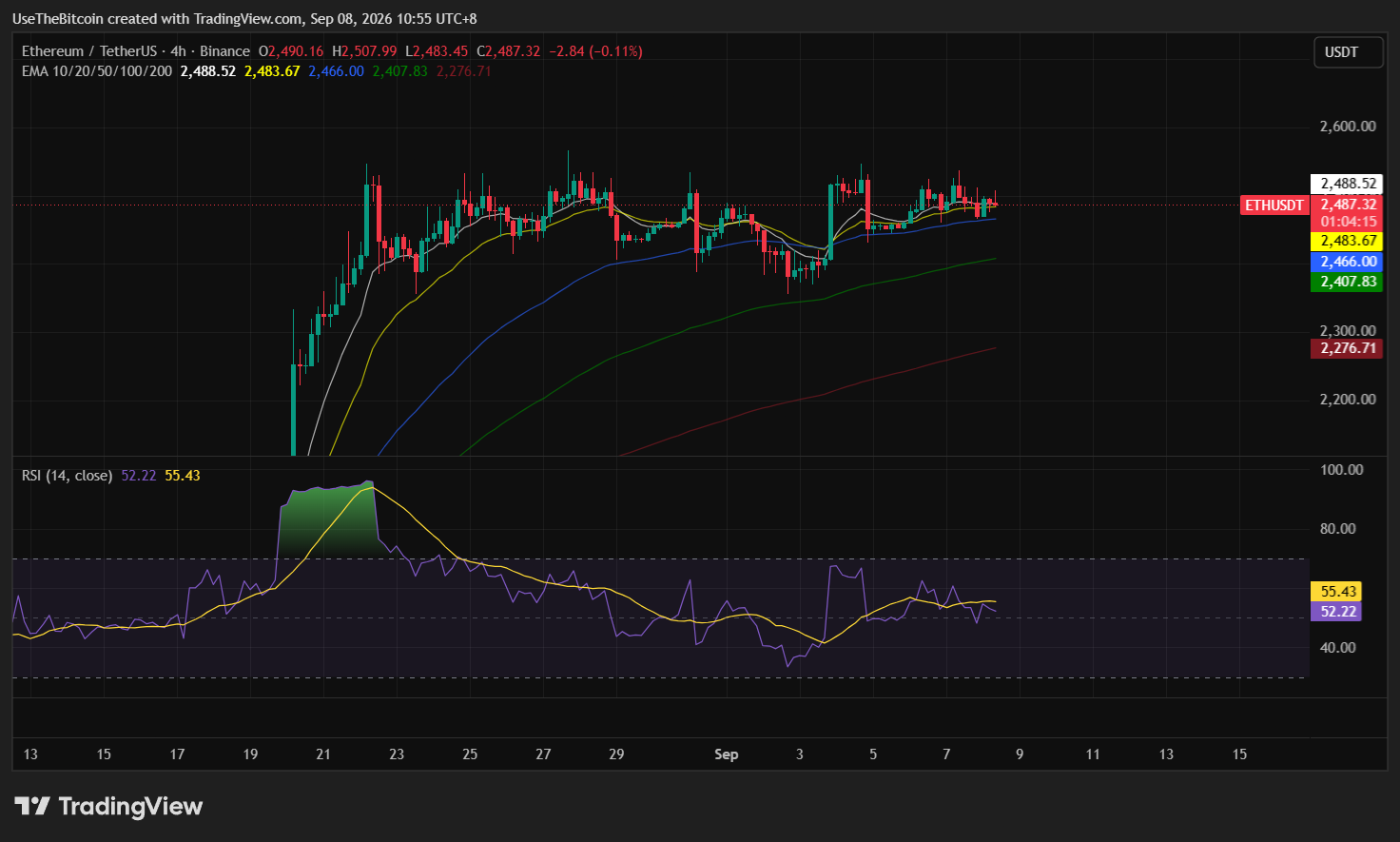Click the EMA 10/20/50/100/200 indicator label
Screen dimensions: 1400x842
97,71
